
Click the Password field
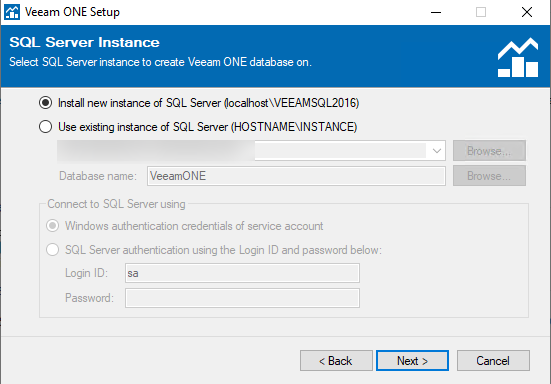pyautogui.click(x=242, y=298)
